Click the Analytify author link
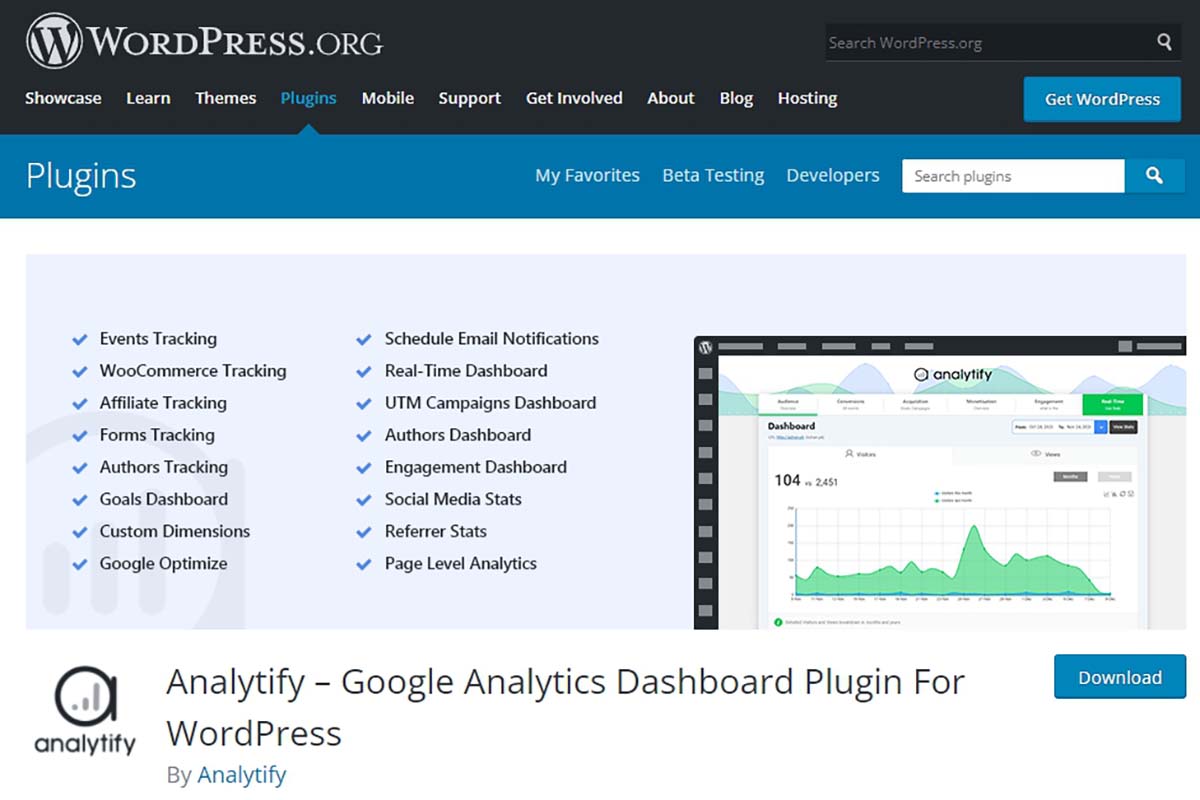 coord(242,774)
